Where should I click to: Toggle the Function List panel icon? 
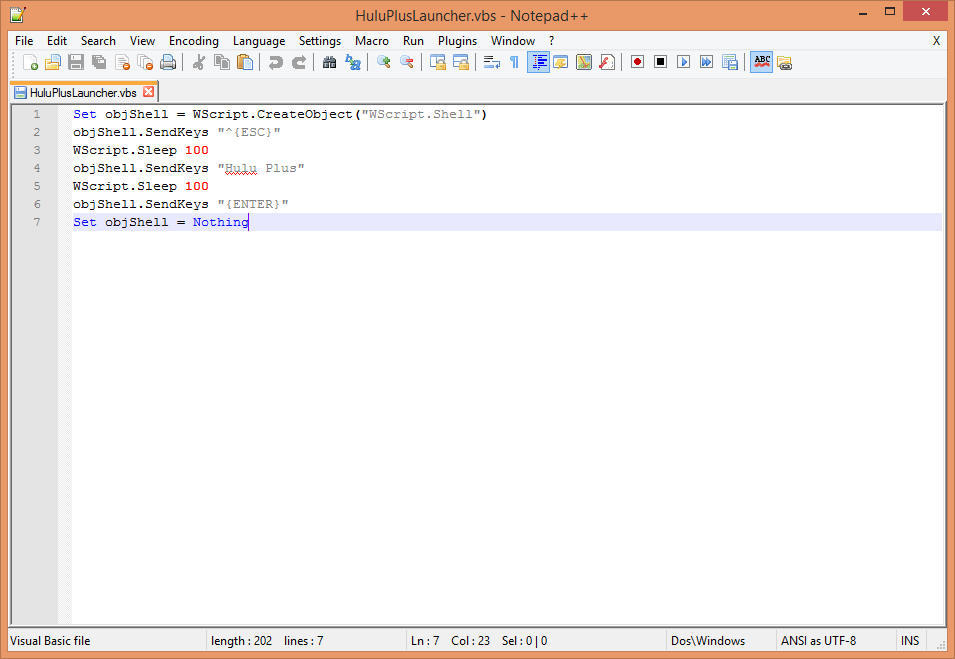pyautogui.click(x=607, y=62)
